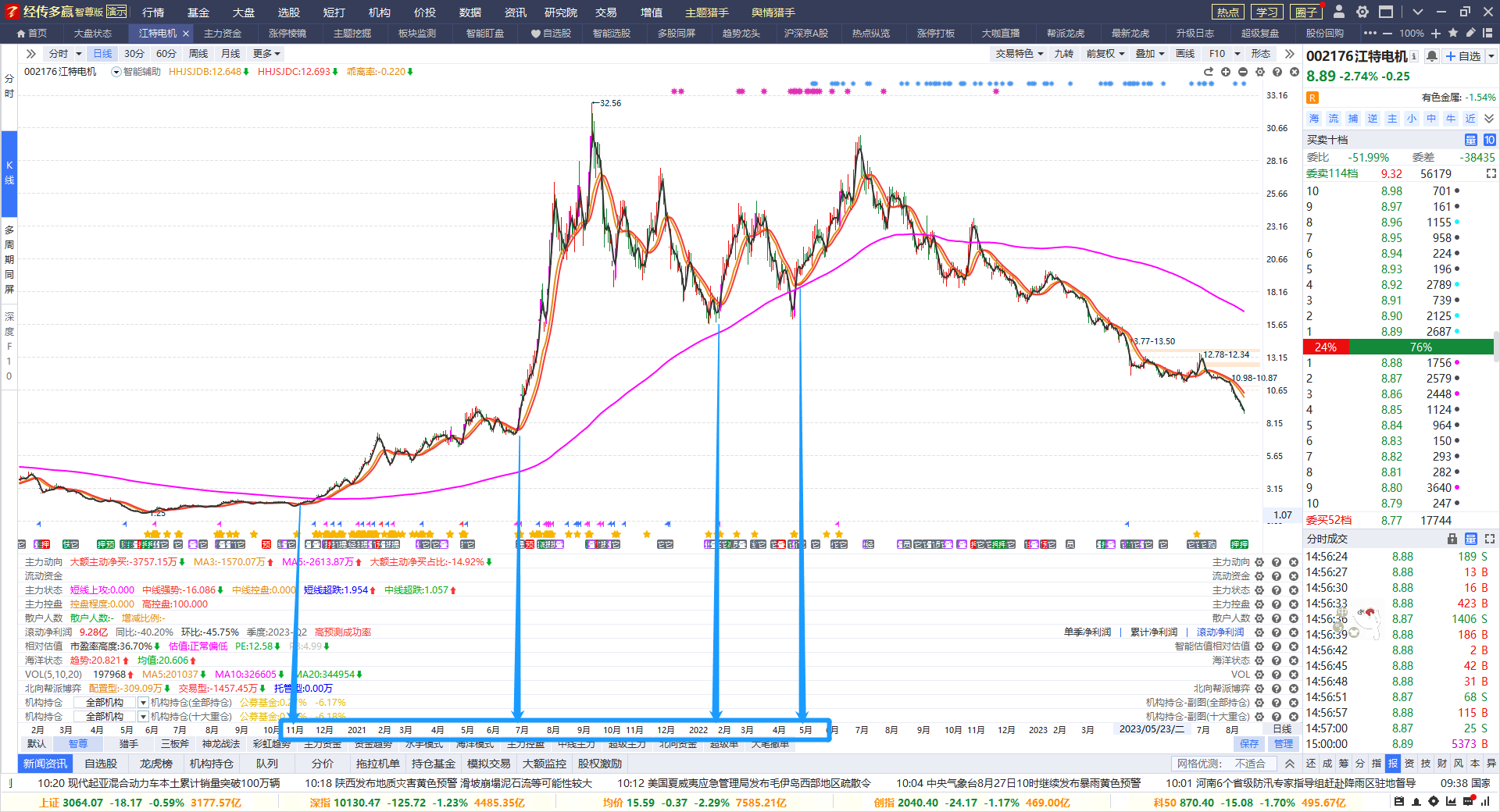Open the 交易特色 dropdown
This screenshot has width=1500, height=812.
[x=1020, y=54]
